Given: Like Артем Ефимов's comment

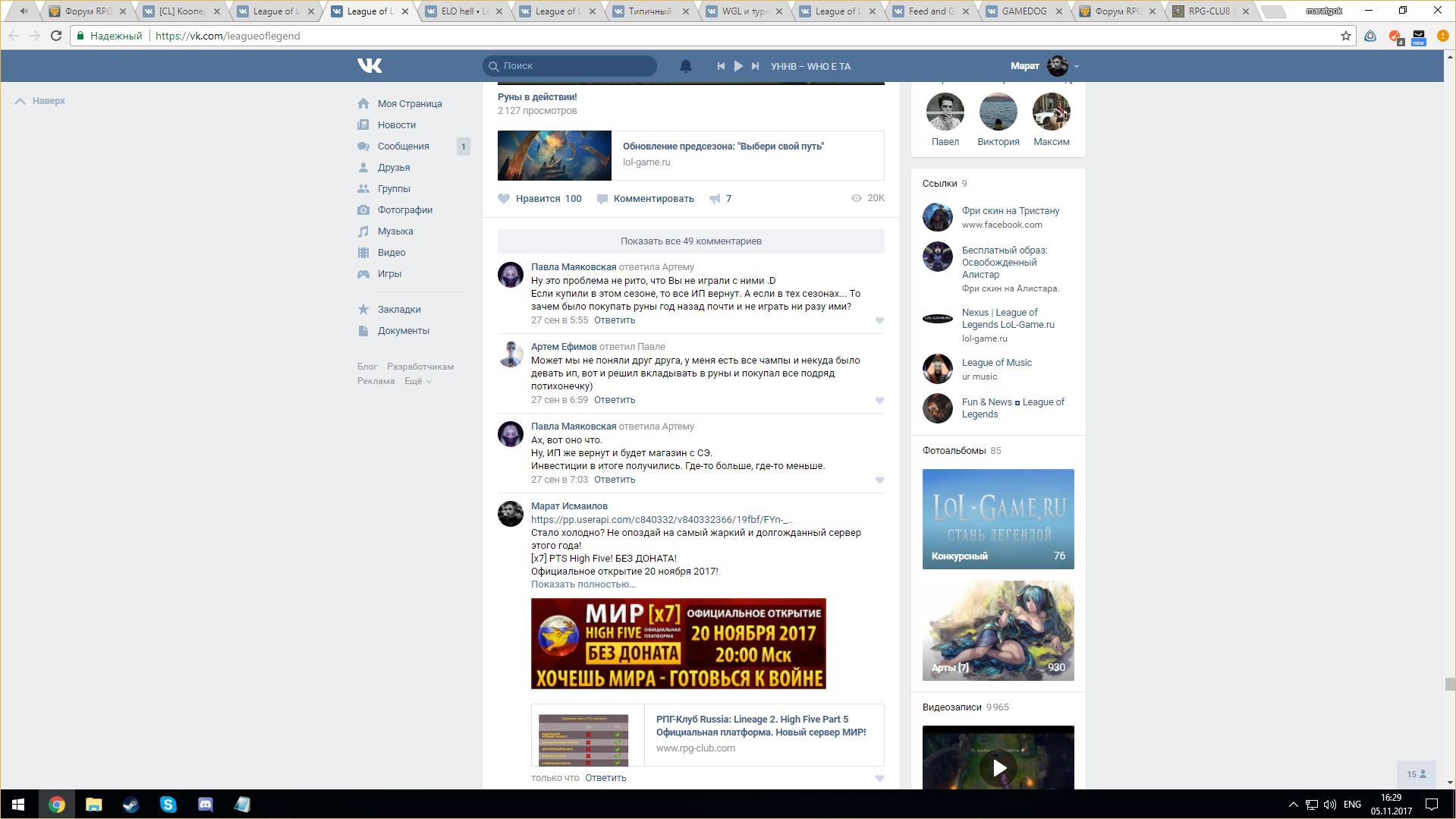Looking at the screenshot, I should [x=879, y=400].
